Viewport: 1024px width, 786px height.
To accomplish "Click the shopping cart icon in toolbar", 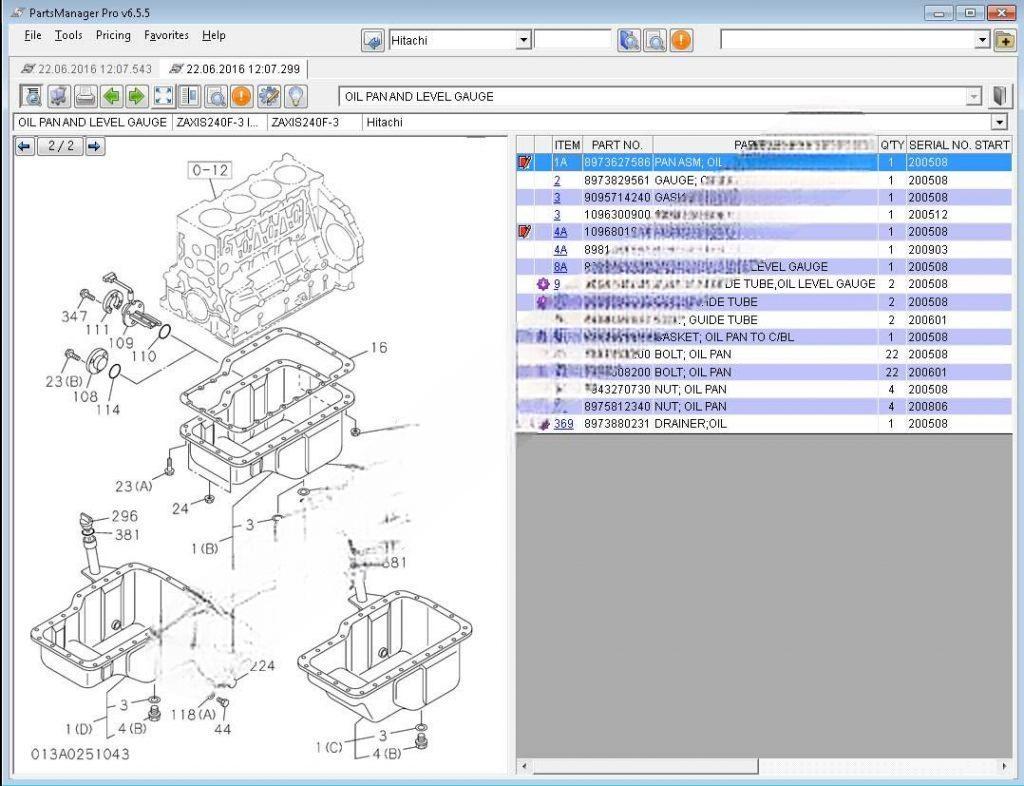I will (x=59, y=97).
